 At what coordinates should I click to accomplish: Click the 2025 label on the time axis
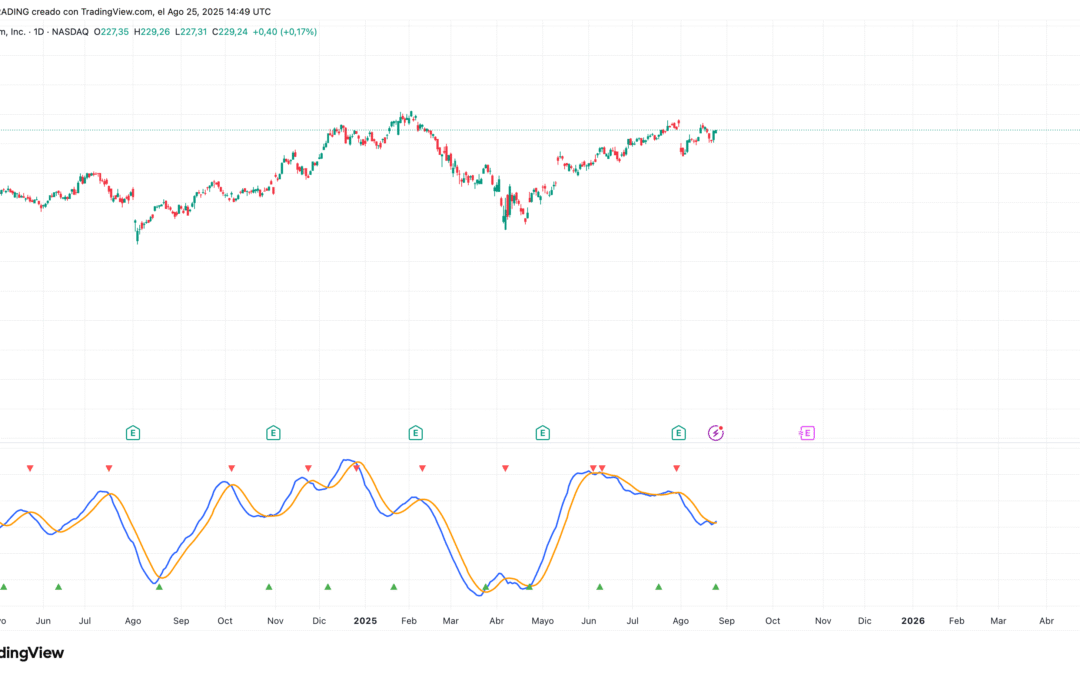tap(365, 621)
